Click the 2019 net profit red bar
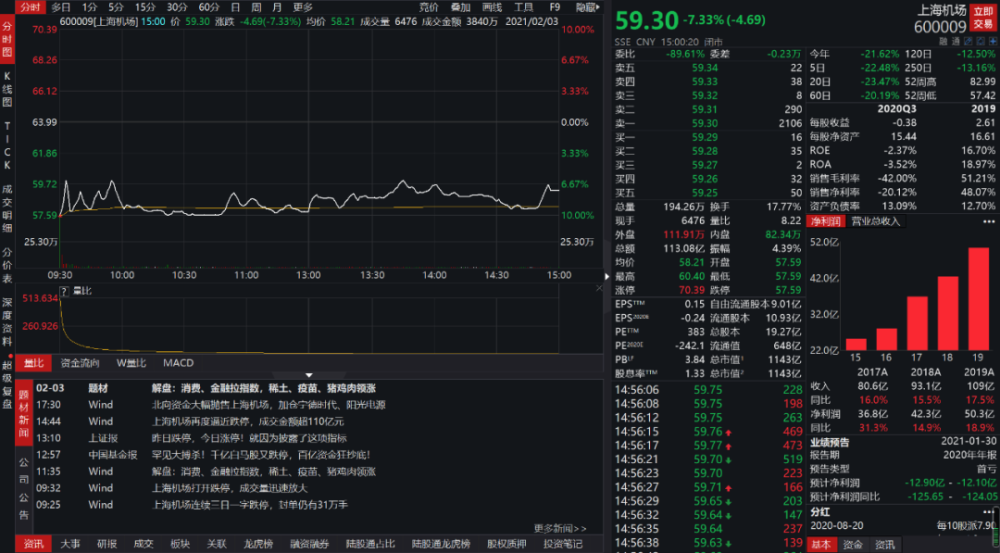The height and width of the screenshot is (553, 1000). (978, 299)
